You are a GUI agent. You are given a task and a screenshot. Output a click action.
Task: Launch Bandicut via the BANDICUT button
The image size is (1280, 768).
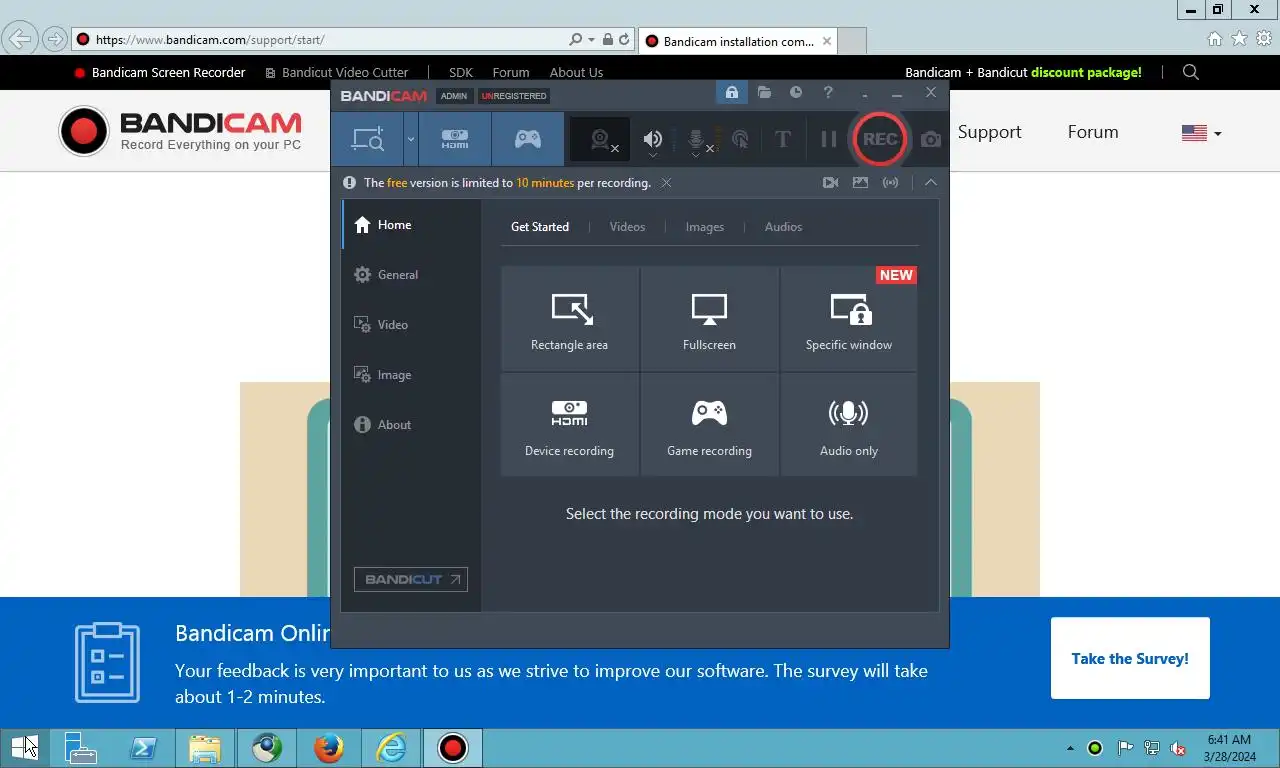[411, 579]
